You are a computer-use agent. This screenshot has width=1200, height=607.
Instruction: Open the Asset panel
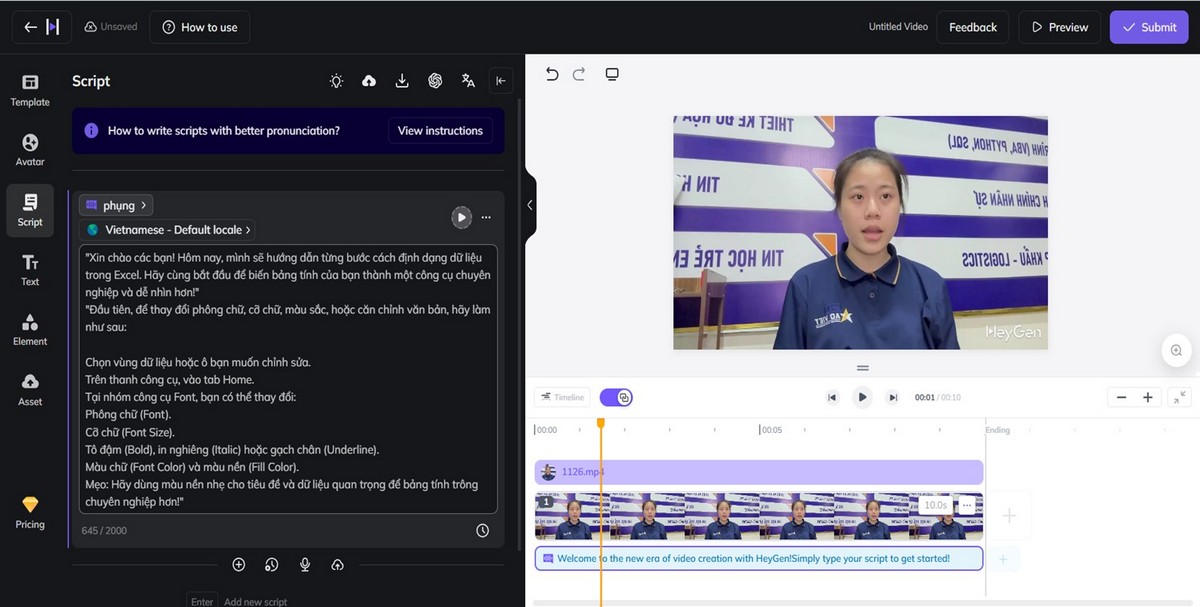pyautogui.click(x=30, y=390)
